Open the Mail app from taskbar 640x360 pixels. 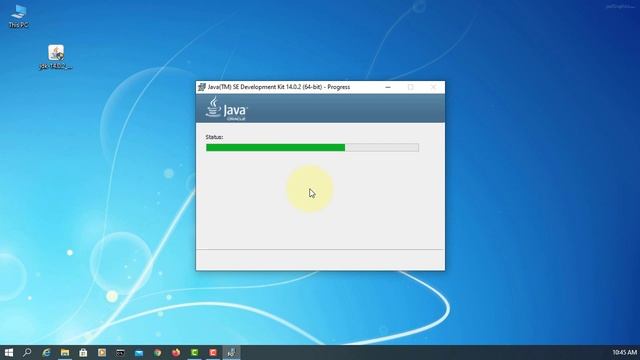(139, 352)
